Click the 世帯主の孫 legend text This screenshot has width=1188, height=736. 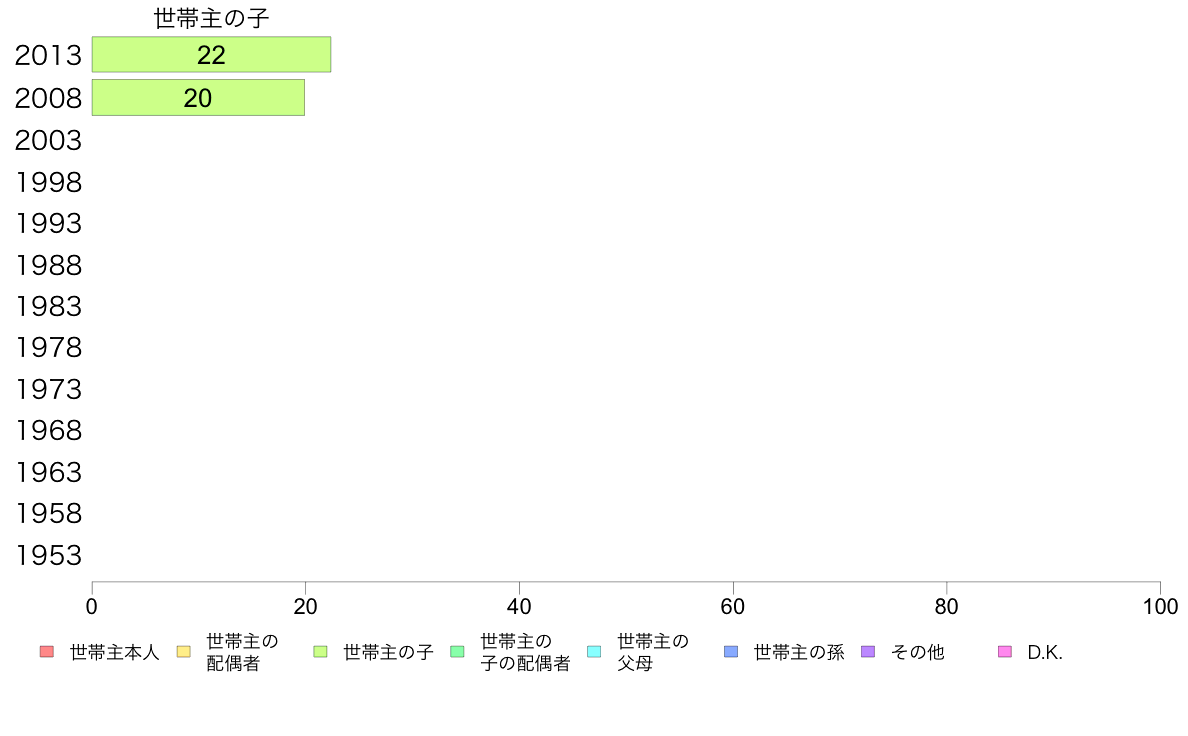tap(799, 652)
